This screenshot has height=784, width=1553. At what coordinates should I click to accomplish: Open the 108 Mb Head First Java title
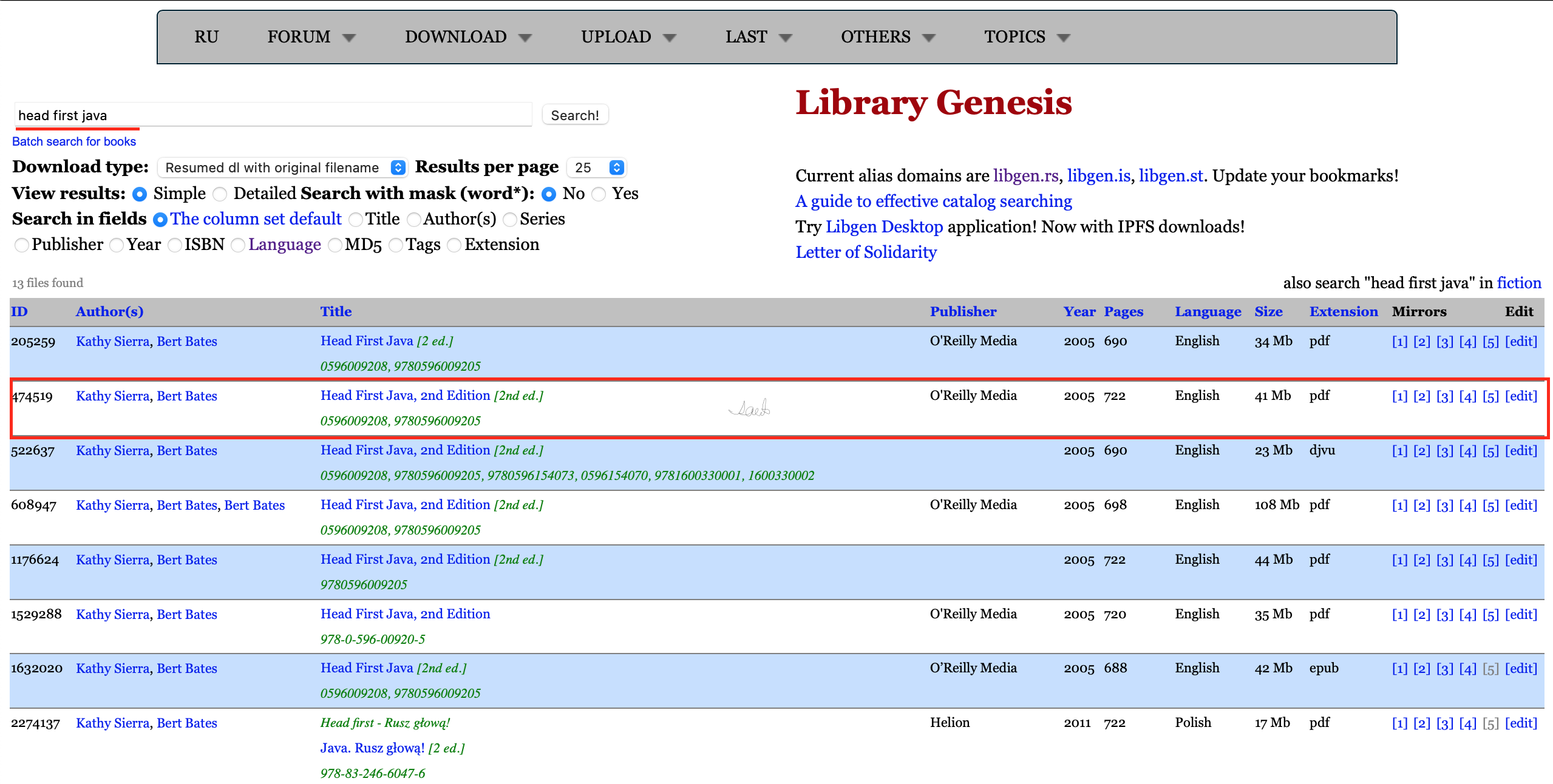405,505
